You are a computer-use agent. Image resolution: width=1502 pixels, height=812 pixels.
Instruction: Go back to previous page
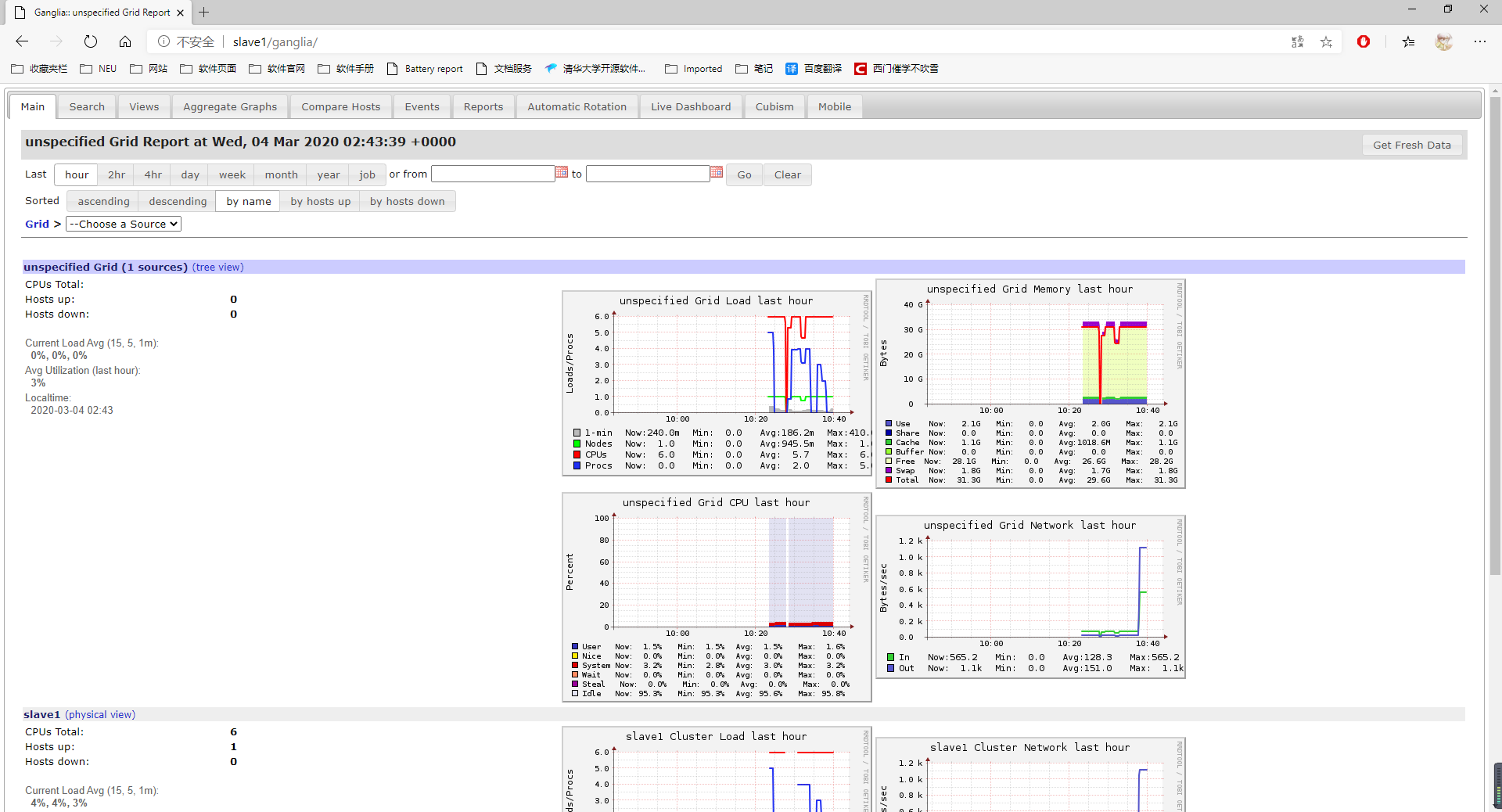point(22,41)
